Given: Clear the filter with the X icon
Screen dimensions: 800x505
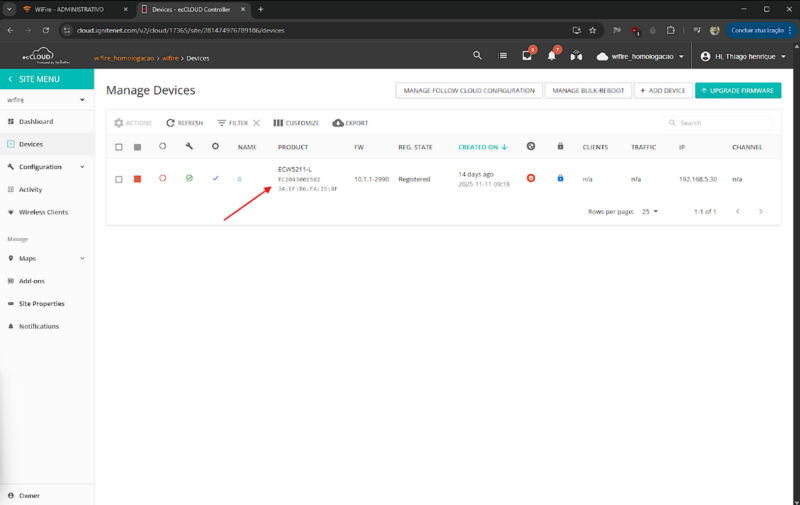Looking at the screenshot, I should tap(256, 123).
